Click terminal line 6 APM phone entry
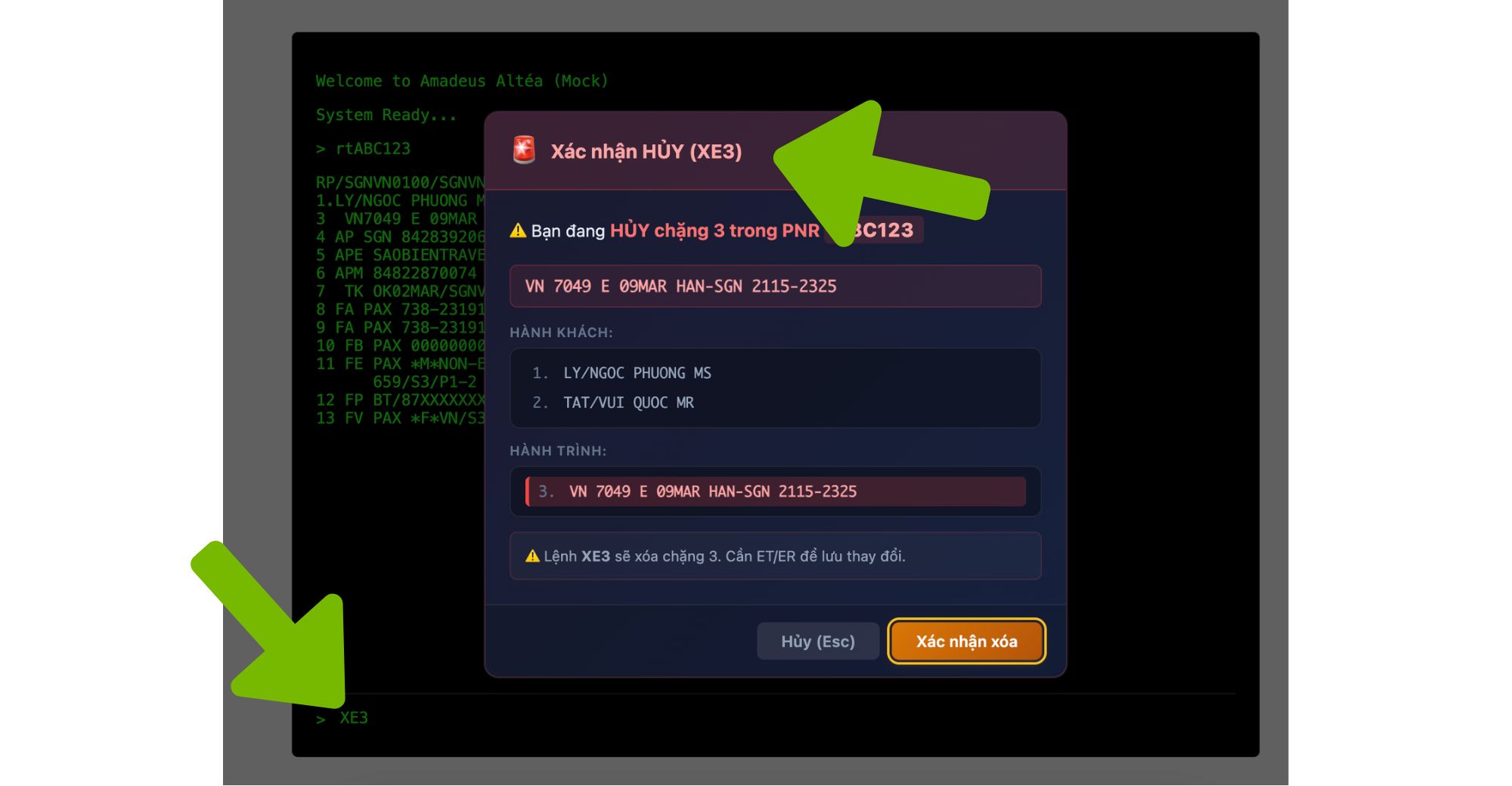Image resolution: width=1512 pixels, height=786 pixels. pyautogui.click(x=397, y=274)
